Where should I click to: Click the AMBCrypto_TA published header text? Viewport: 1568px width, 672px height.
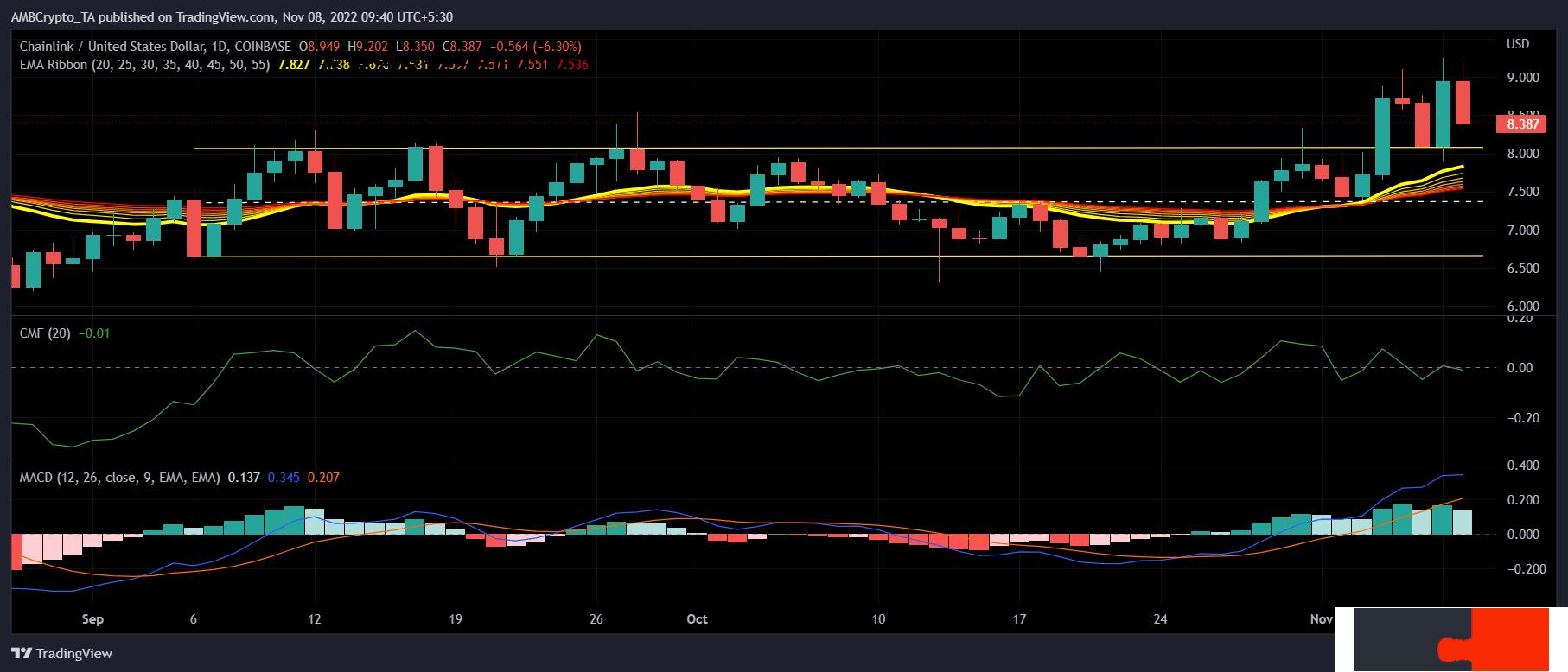(232, 17)
